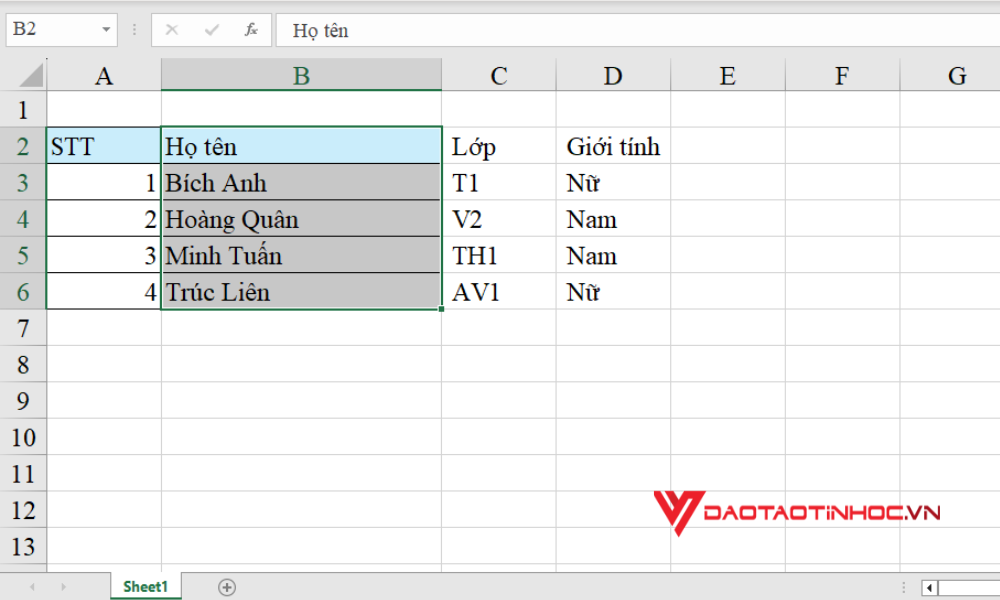Click 'Nữ' cell in Bích Anh row
This screenshot has width=1000, height=600.
(x=613, y=182)
